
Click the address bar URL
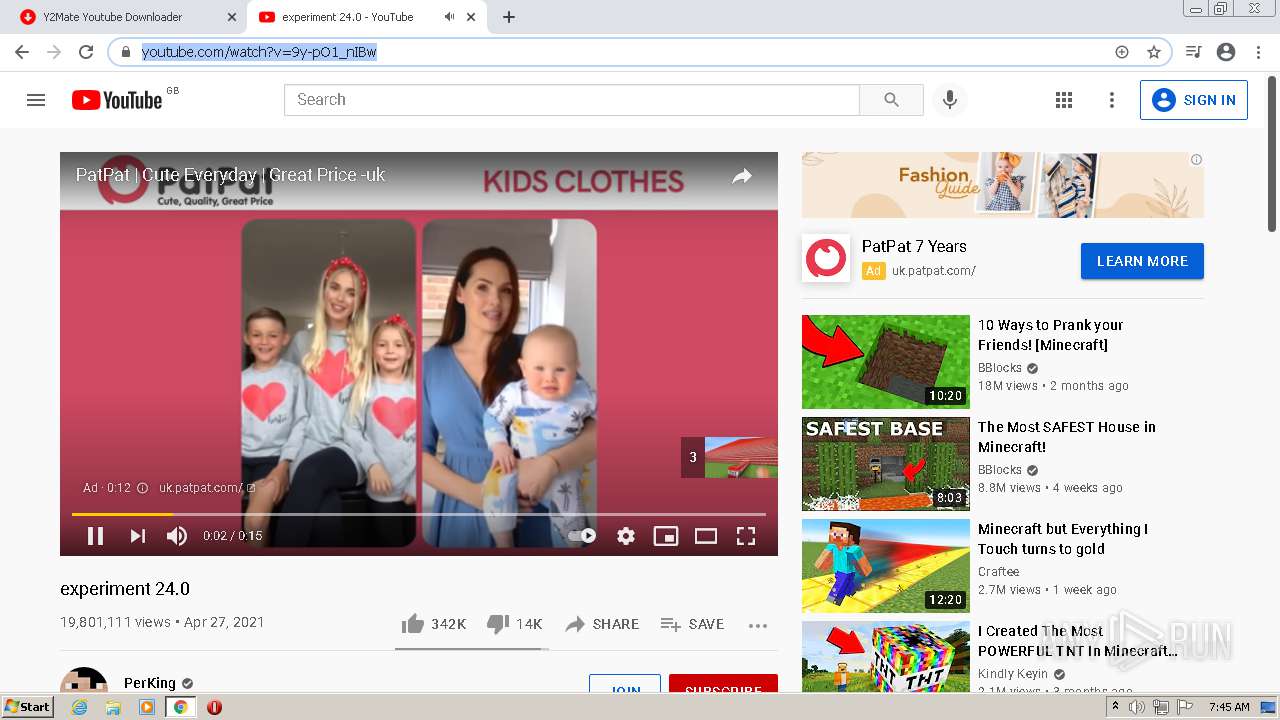[x=260, y=52]
